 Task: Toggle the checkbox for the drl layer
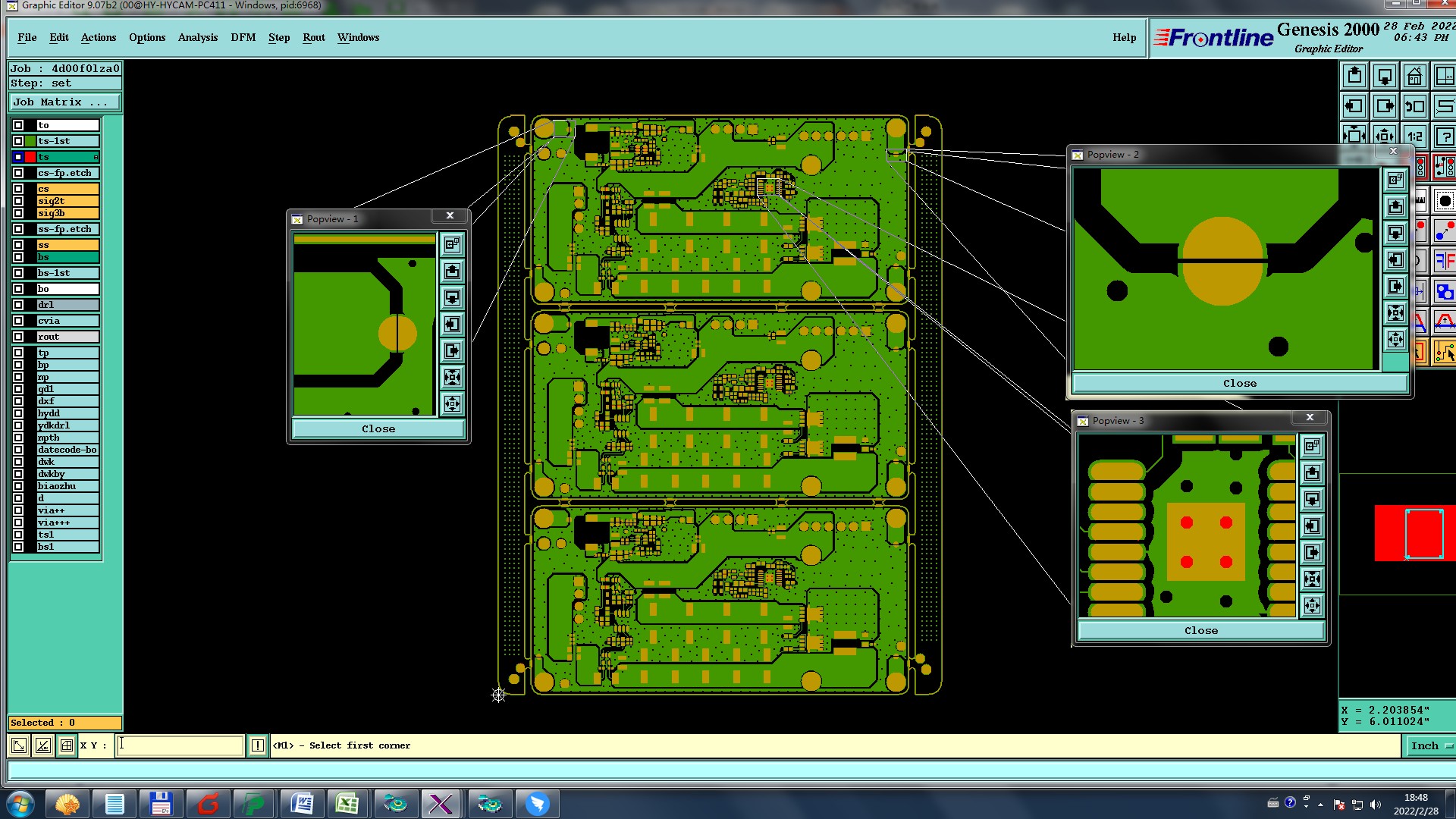pos(18,305)
